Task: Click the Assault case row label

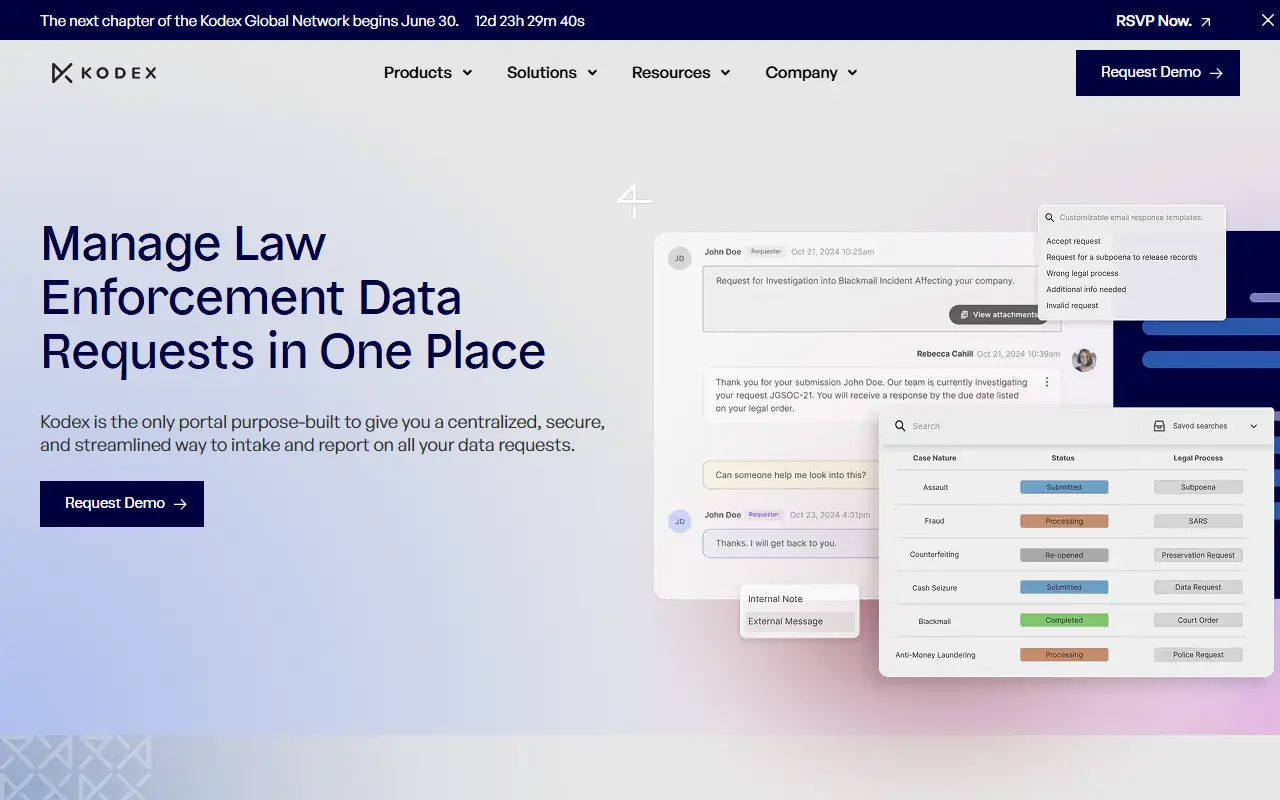Action: pyautogui.click(x=935, y=488)
